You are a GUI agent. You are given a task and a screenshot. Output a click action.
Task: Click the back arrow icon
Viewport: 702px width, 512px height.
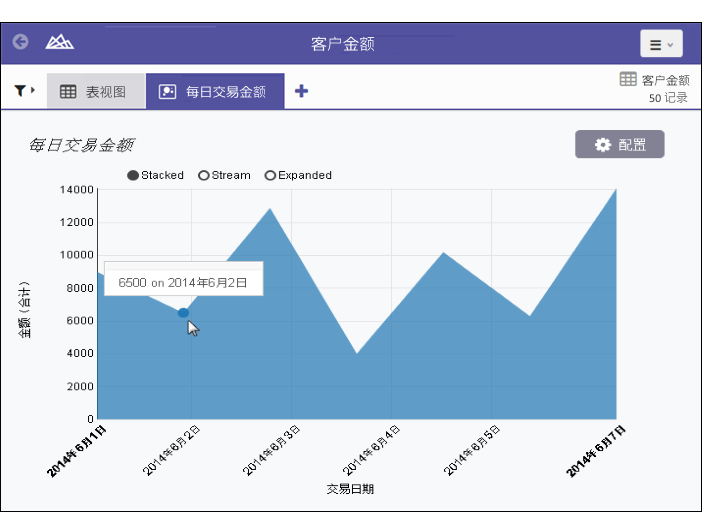(x=20, y=43)
